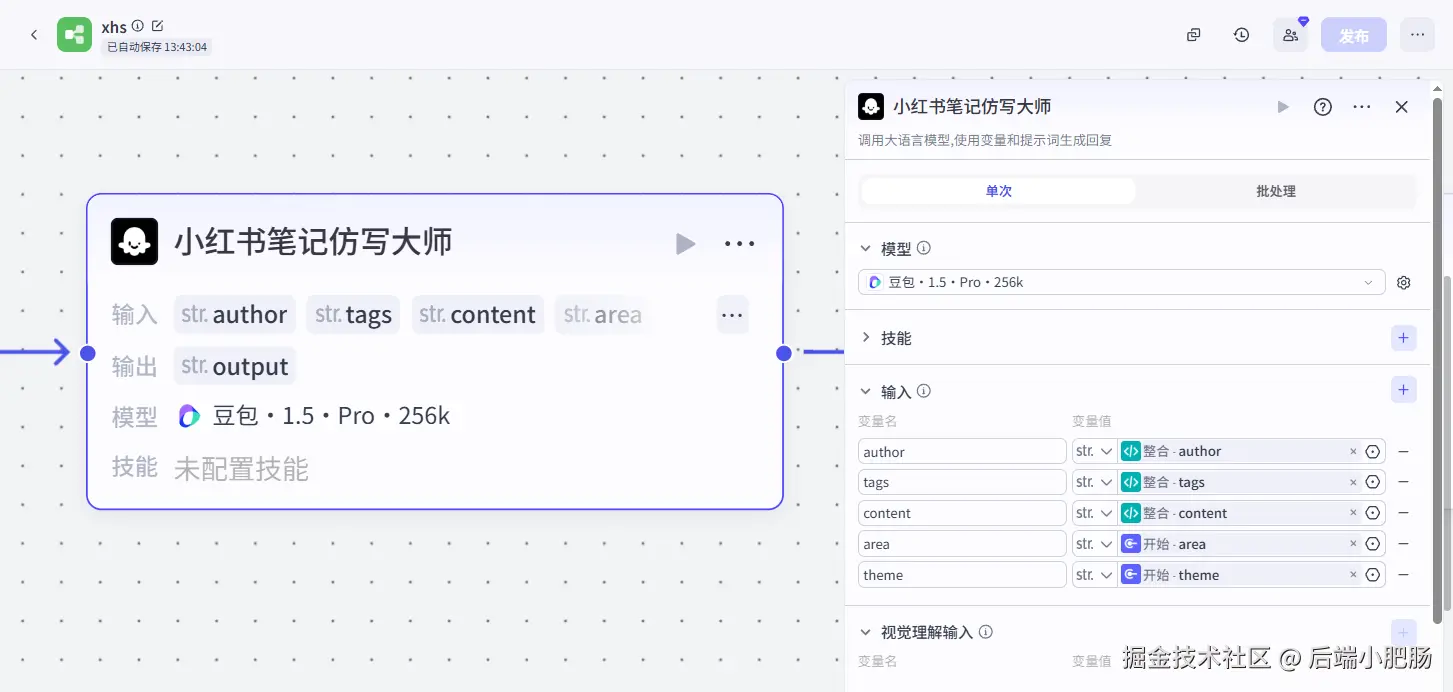Edit the area variable name field

(962, 544)
